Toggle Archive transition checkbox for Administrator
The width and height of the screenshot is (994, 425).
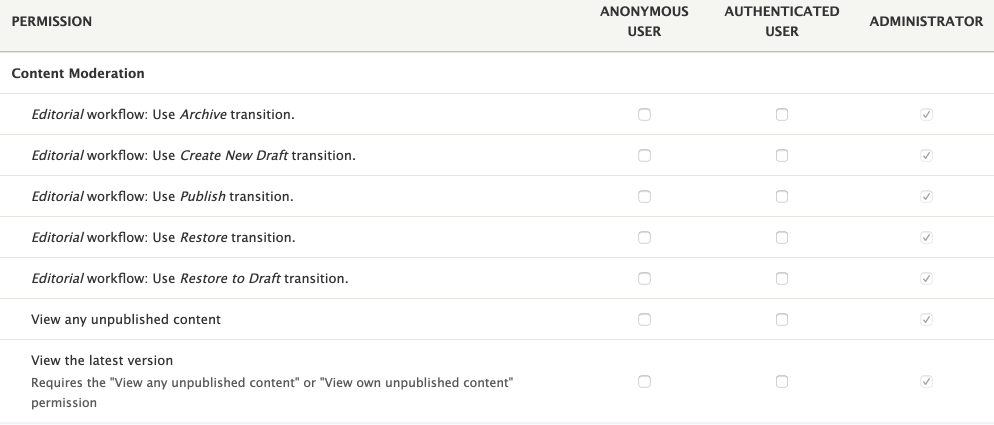pyautogui.click(x=926, y=115)
